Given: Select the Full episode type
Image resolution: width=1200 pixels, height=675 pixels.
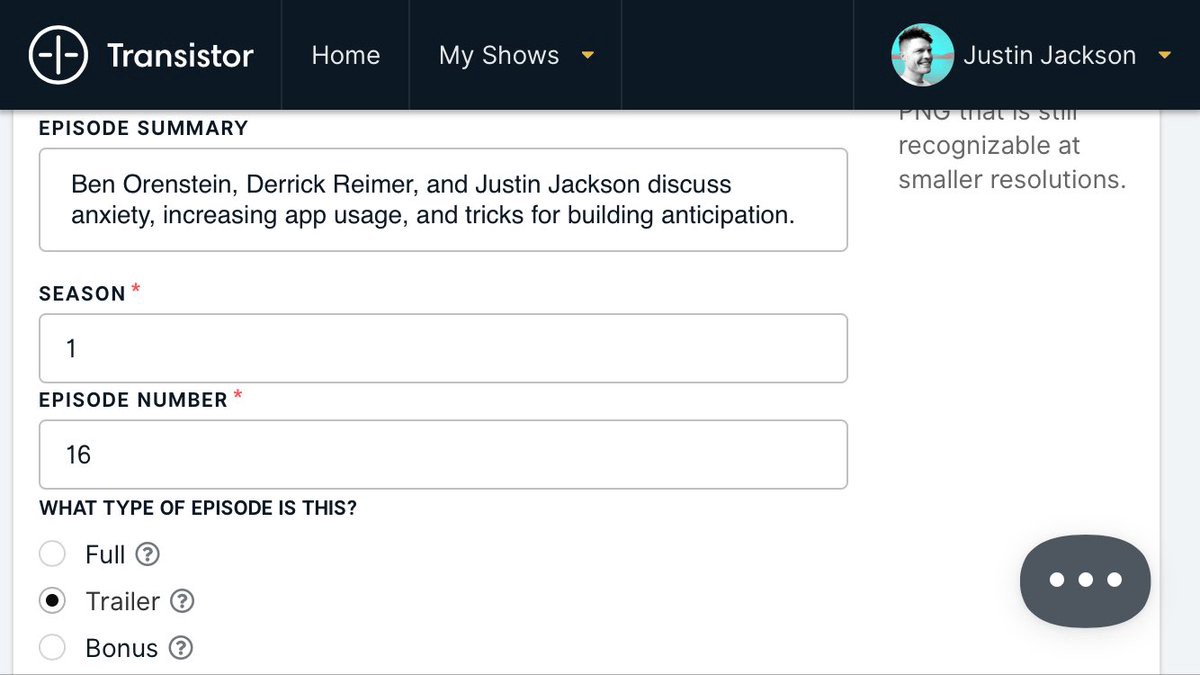Looking at the screenshot, I should point(52,554).
